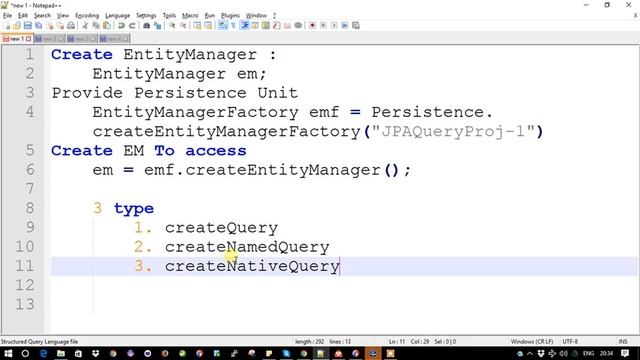Open the Windows Start menu
This screenshot has height=360, width=640.
8,353
